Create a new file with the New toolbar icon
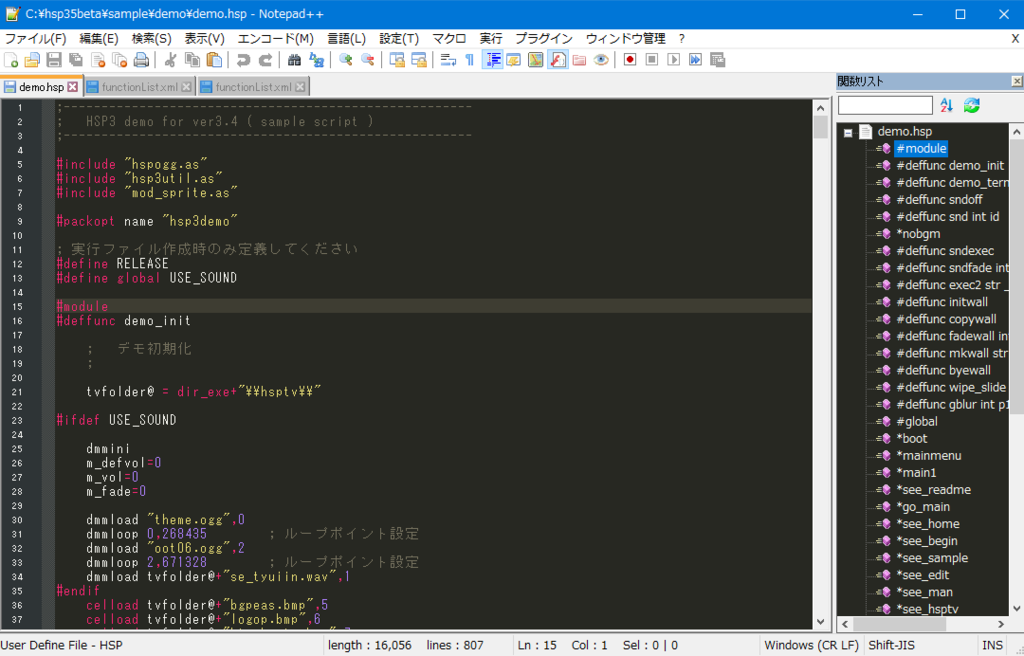The width and height of the screenshot is (1024, 656). [11, 60]
